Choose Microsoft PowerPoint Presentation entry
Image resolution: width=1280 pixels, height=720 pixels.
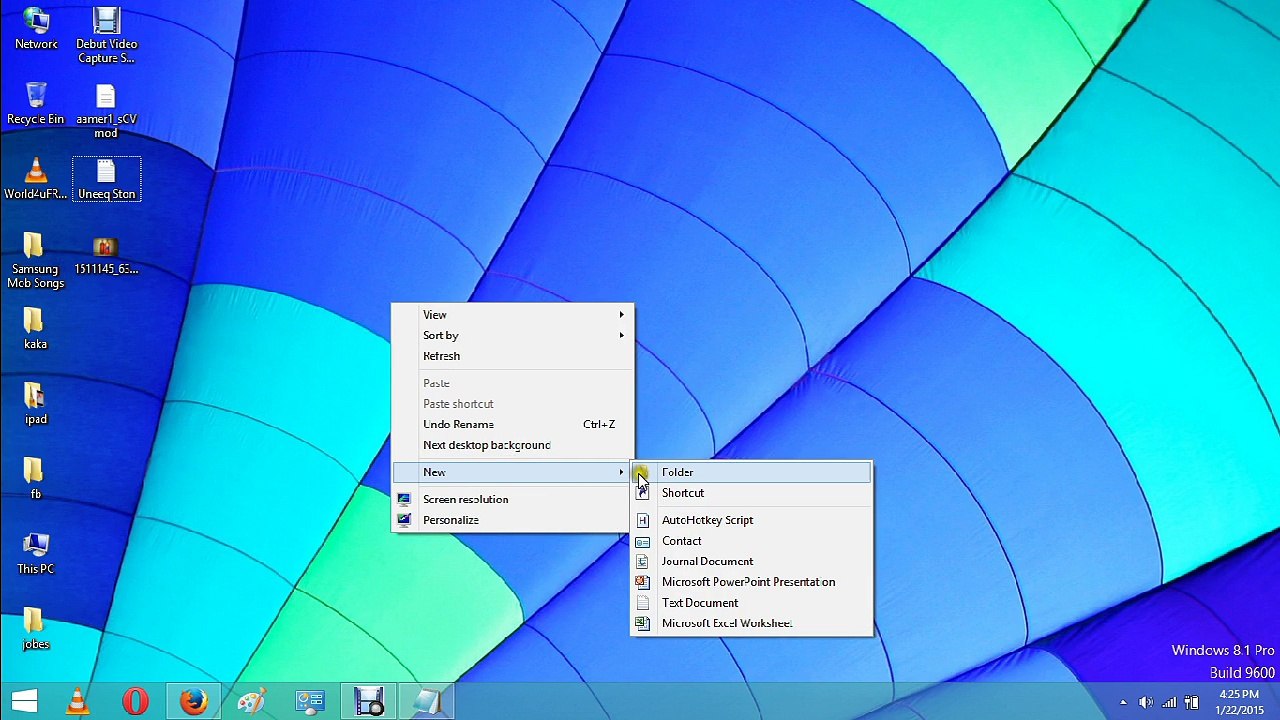751,582
